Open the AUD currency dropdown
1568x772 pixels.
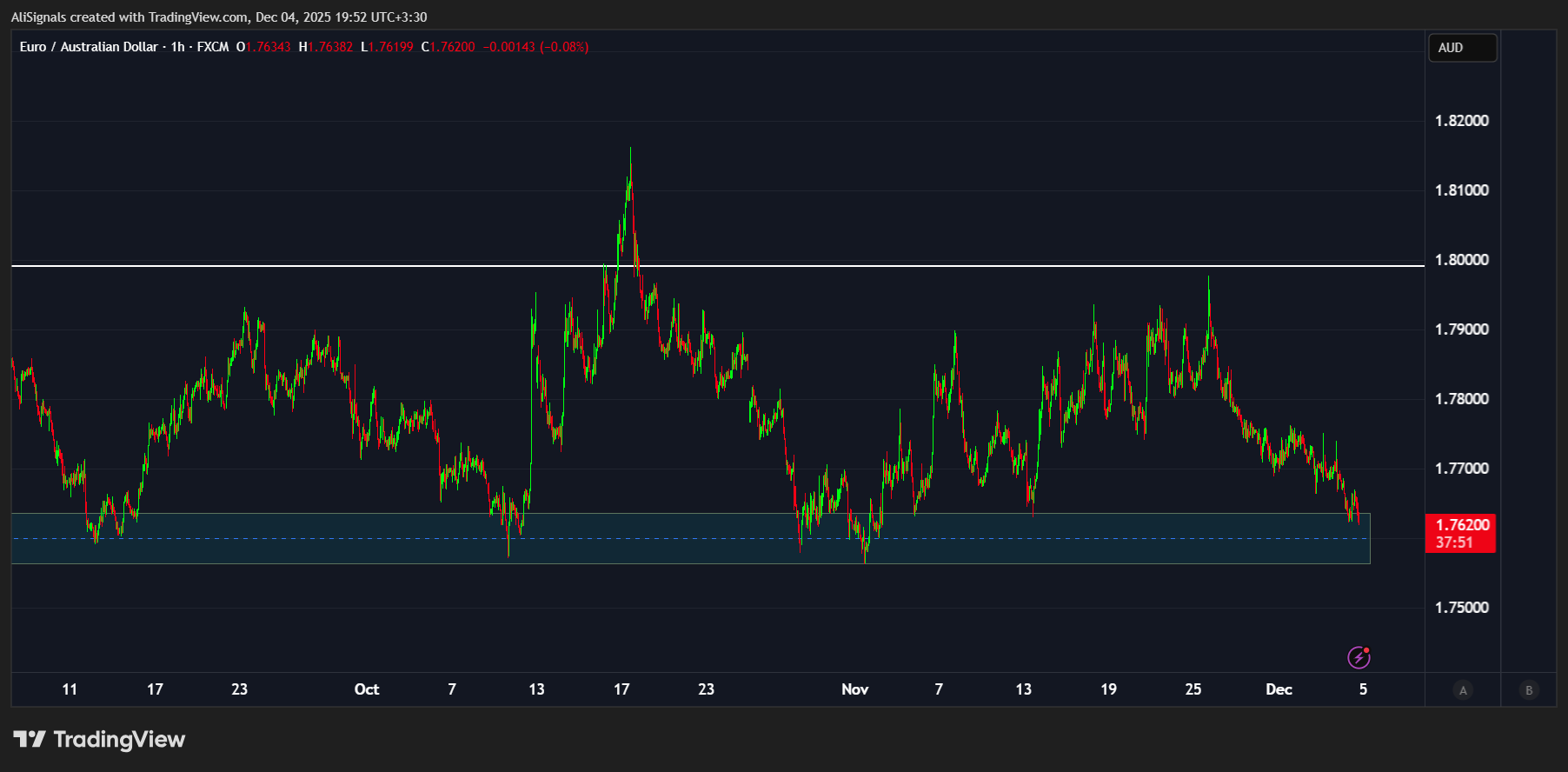point(1463,48)
